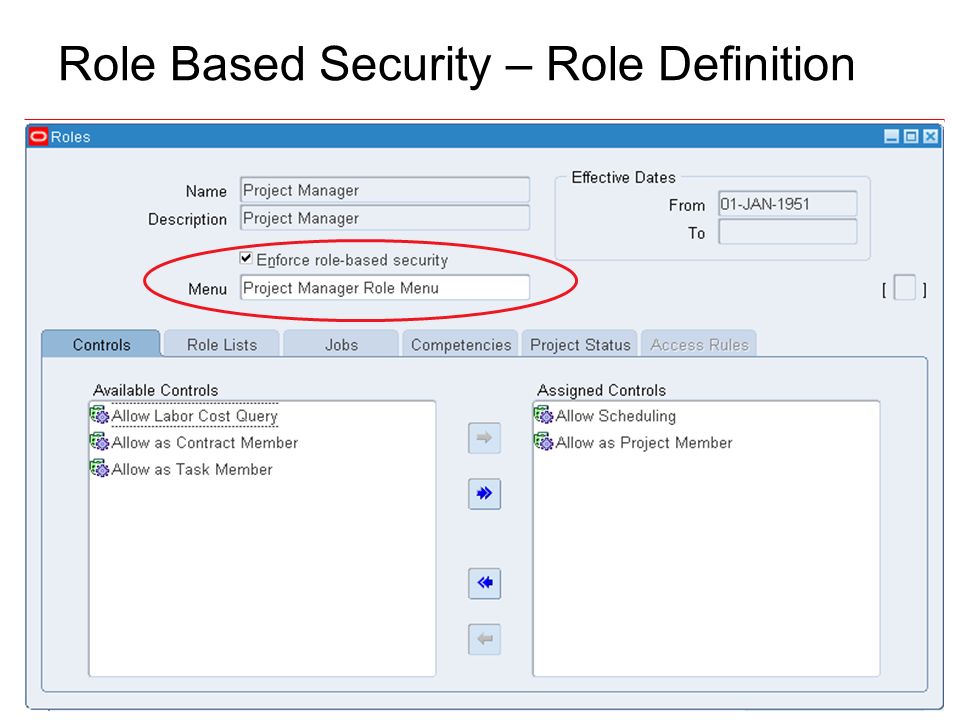The image size is (960, 720).
Task: Click the empty Effective Dates To field
Action: point(787,232)
